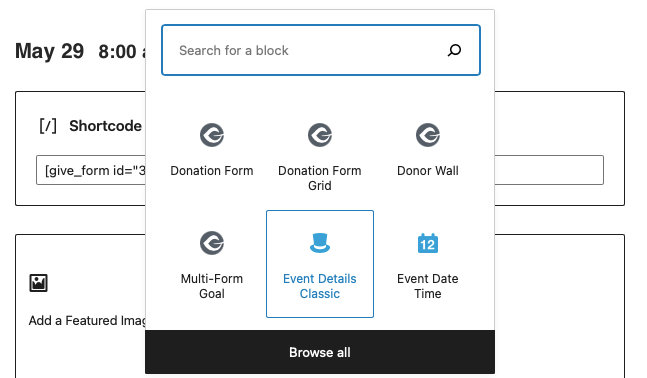This screenshot has height=378, width=647.
Task: Select the Shortcode block title
Action: [105, 126]
